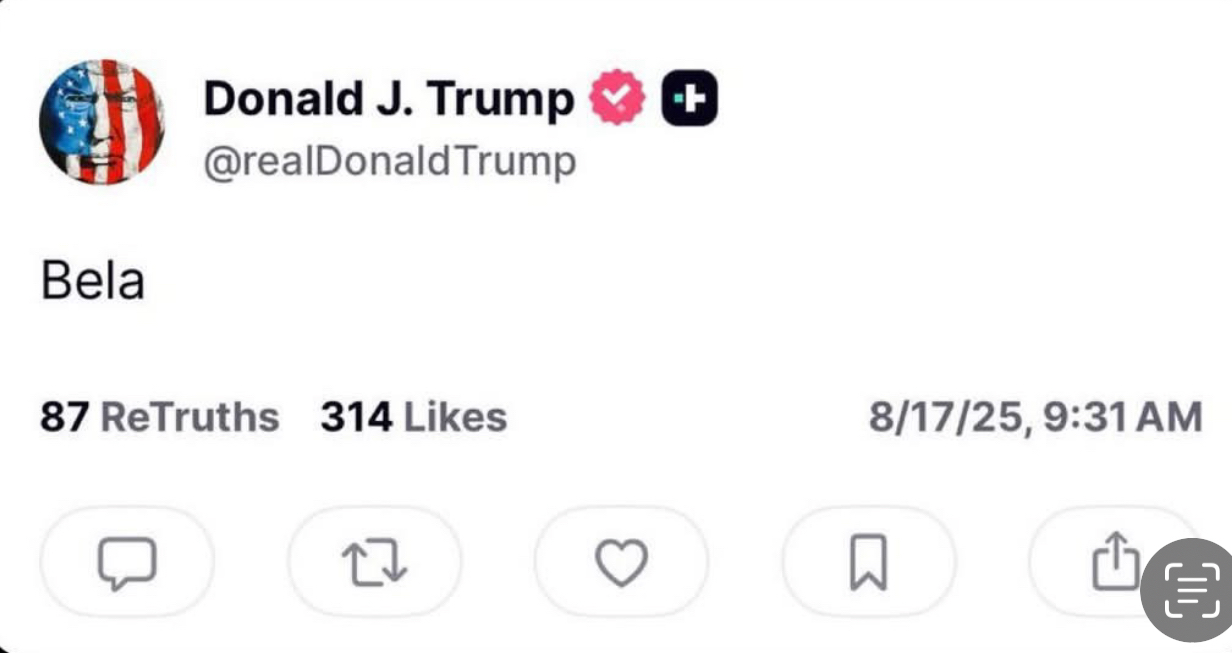Open the ReTruths label list

point(190,417)
